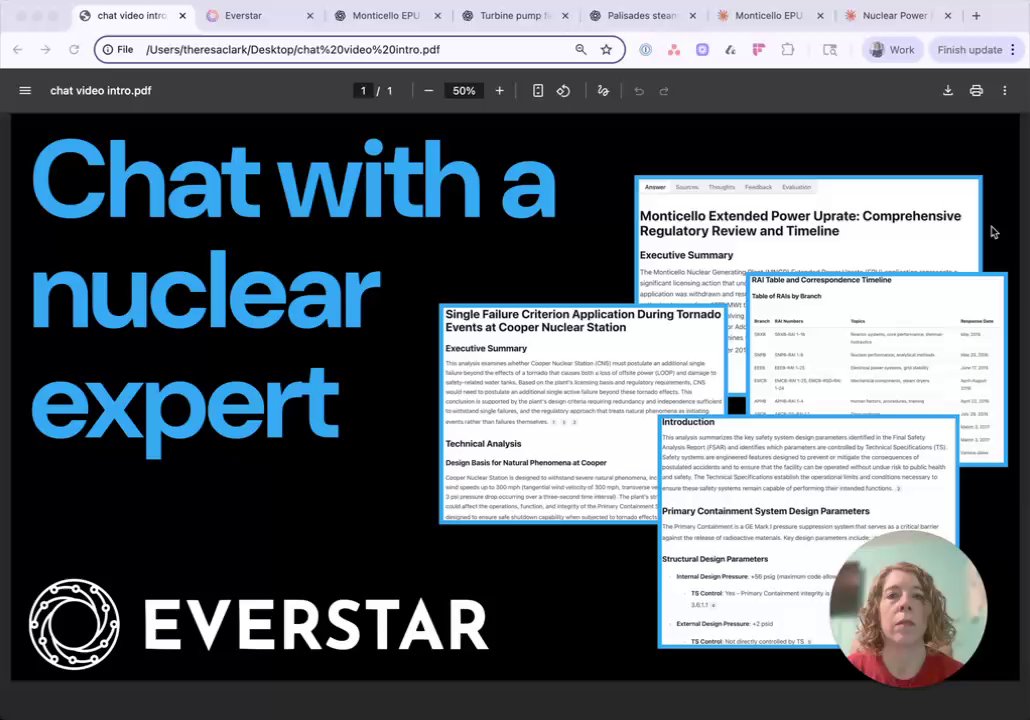Go forward to the next page
Screen dimensions: 1030x720
[x=45, y=49]
